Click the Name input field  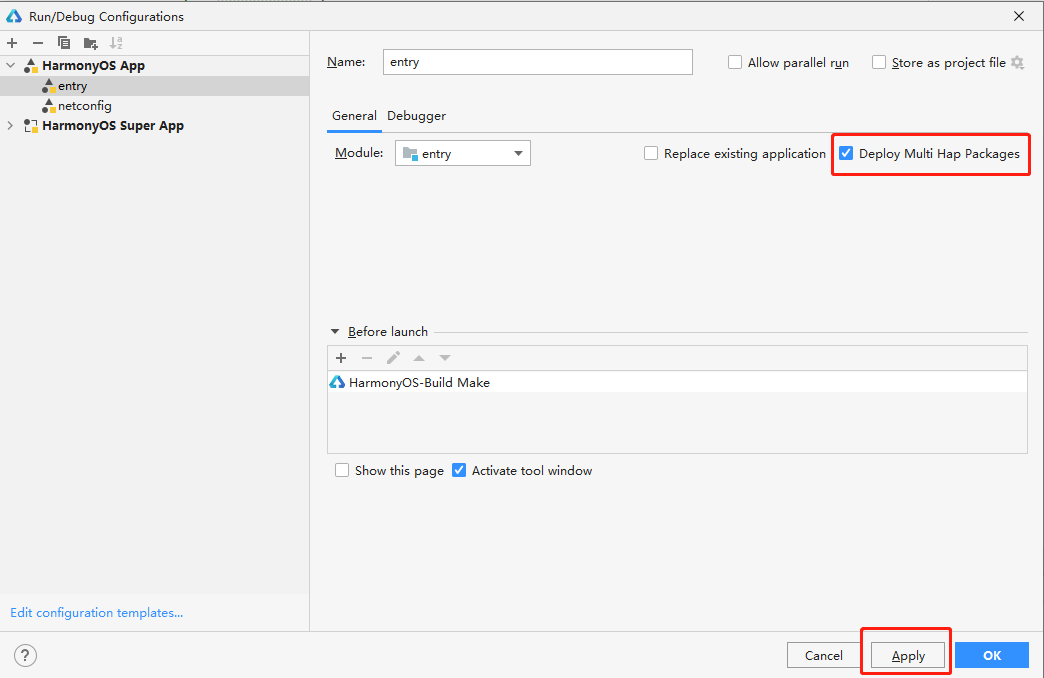[537, 62]
